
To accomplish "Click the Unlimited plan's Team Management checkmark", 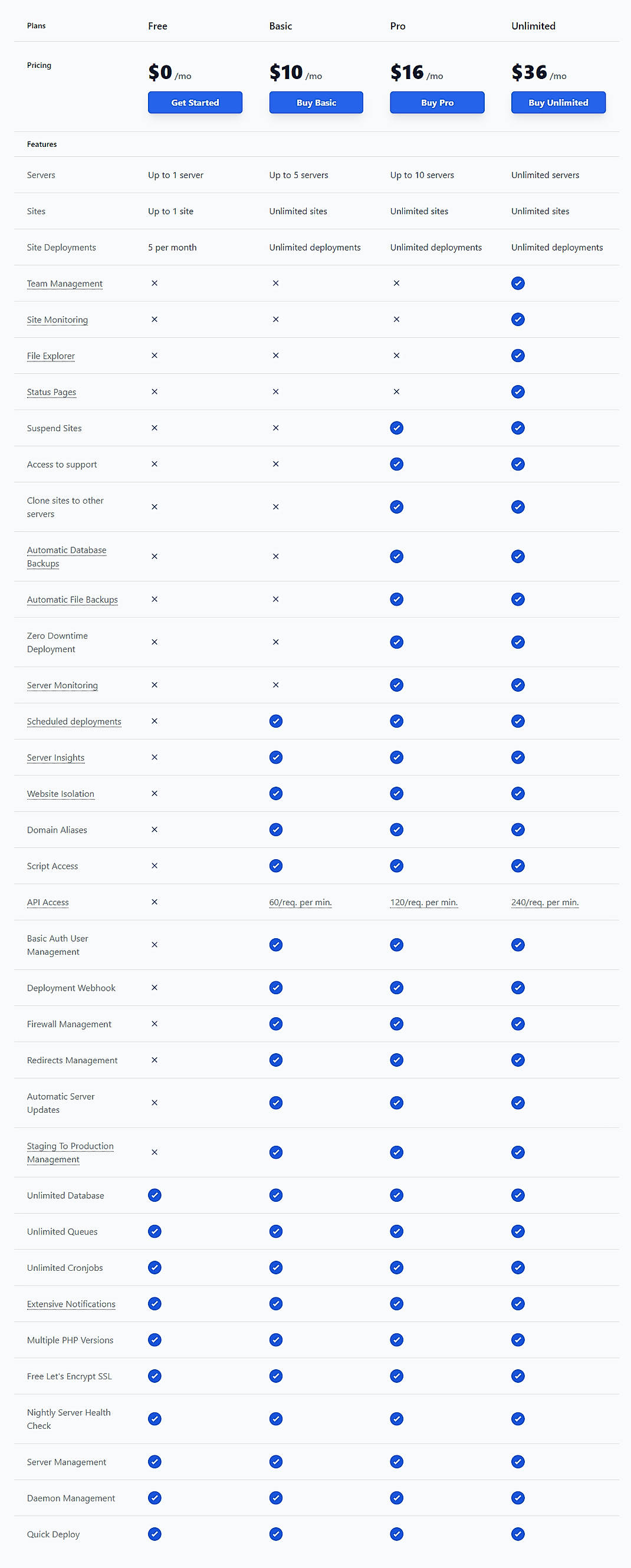I will pos(517,283).
